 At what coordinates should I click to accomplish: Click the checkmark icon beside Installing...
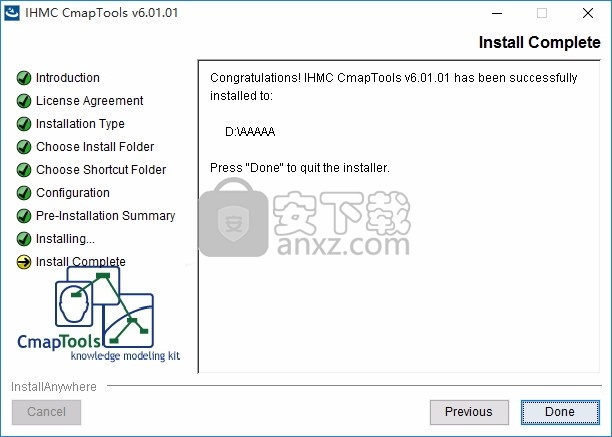click(24, 239)
